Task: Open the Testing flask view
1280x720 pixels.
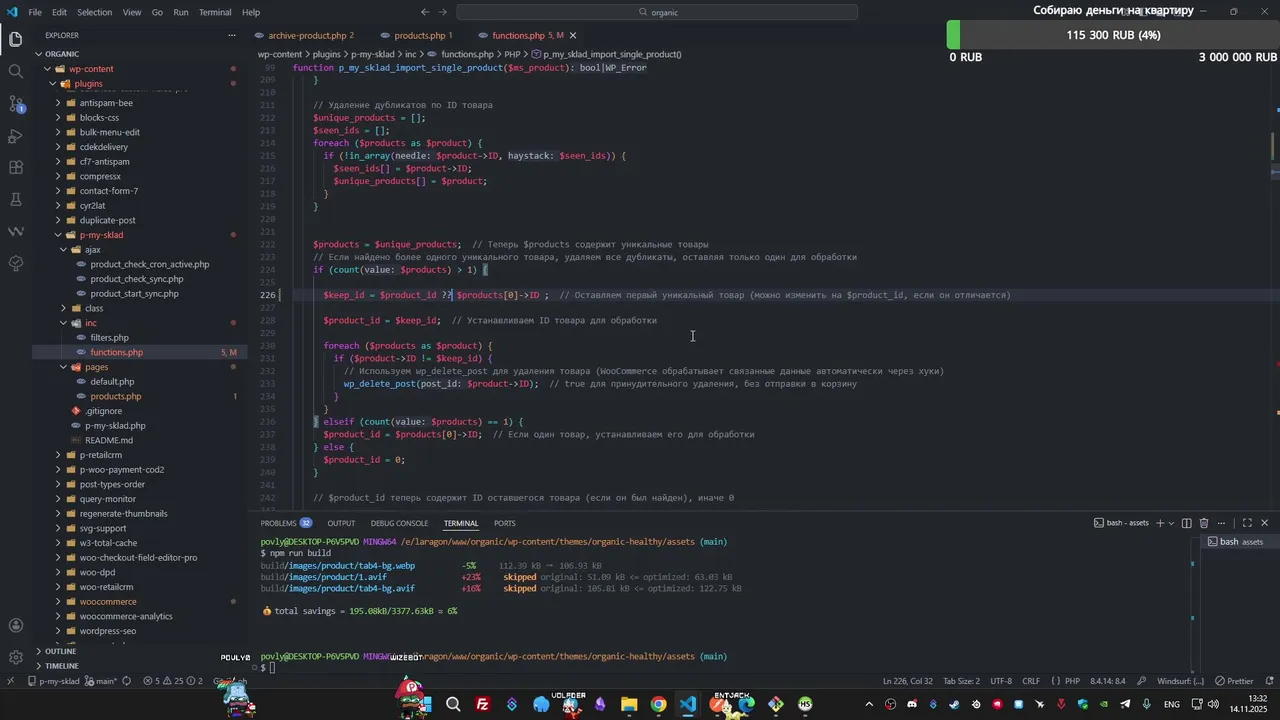Action: tap(16, 199)
